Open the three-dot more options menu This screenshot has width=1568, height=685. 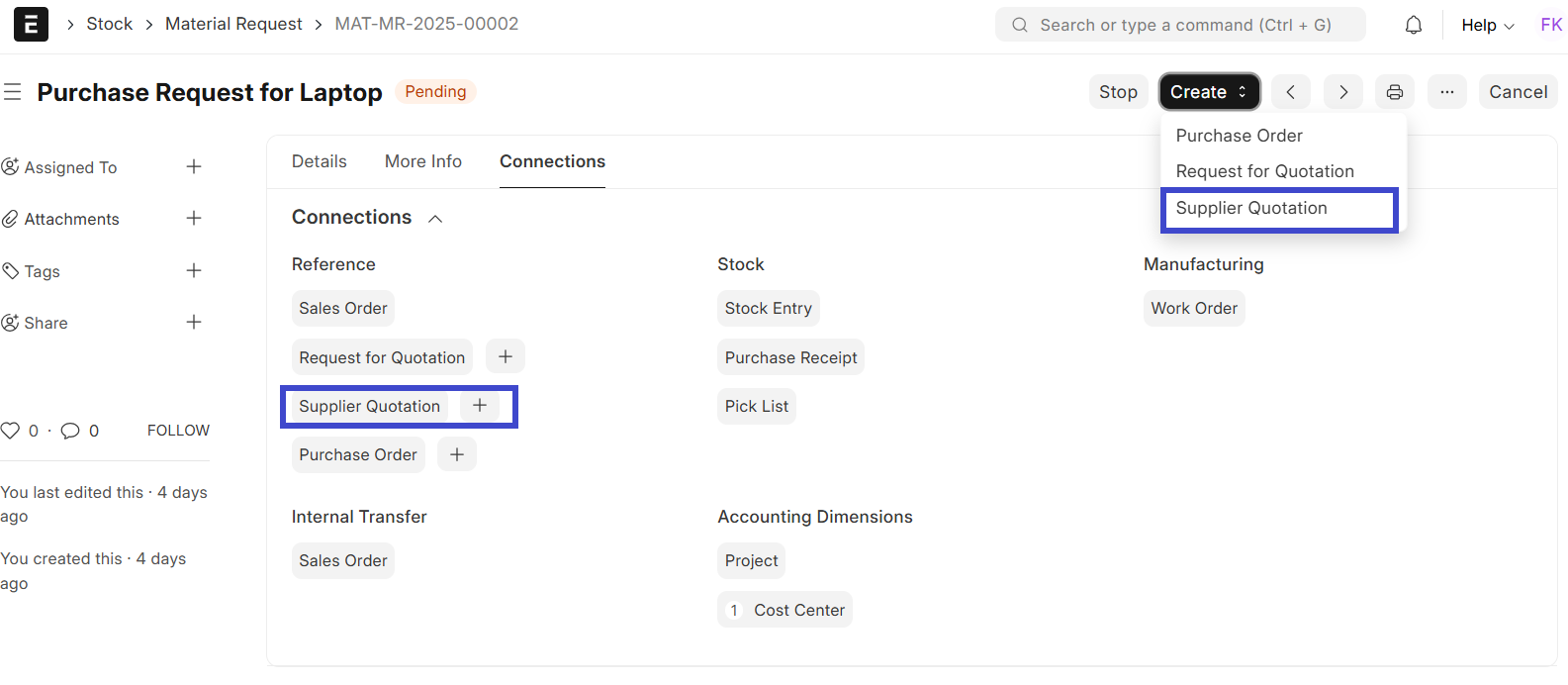1446,92
